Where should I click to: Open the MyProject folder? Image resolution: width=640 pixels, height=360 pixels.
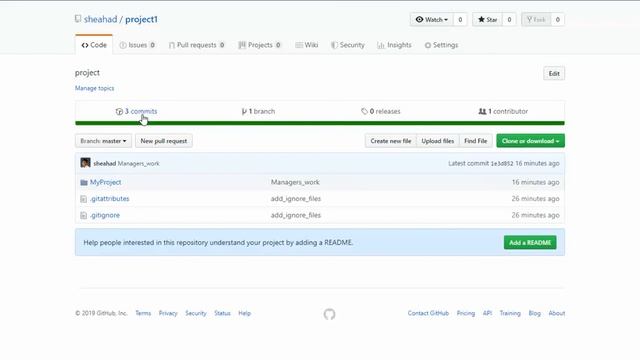105,182
